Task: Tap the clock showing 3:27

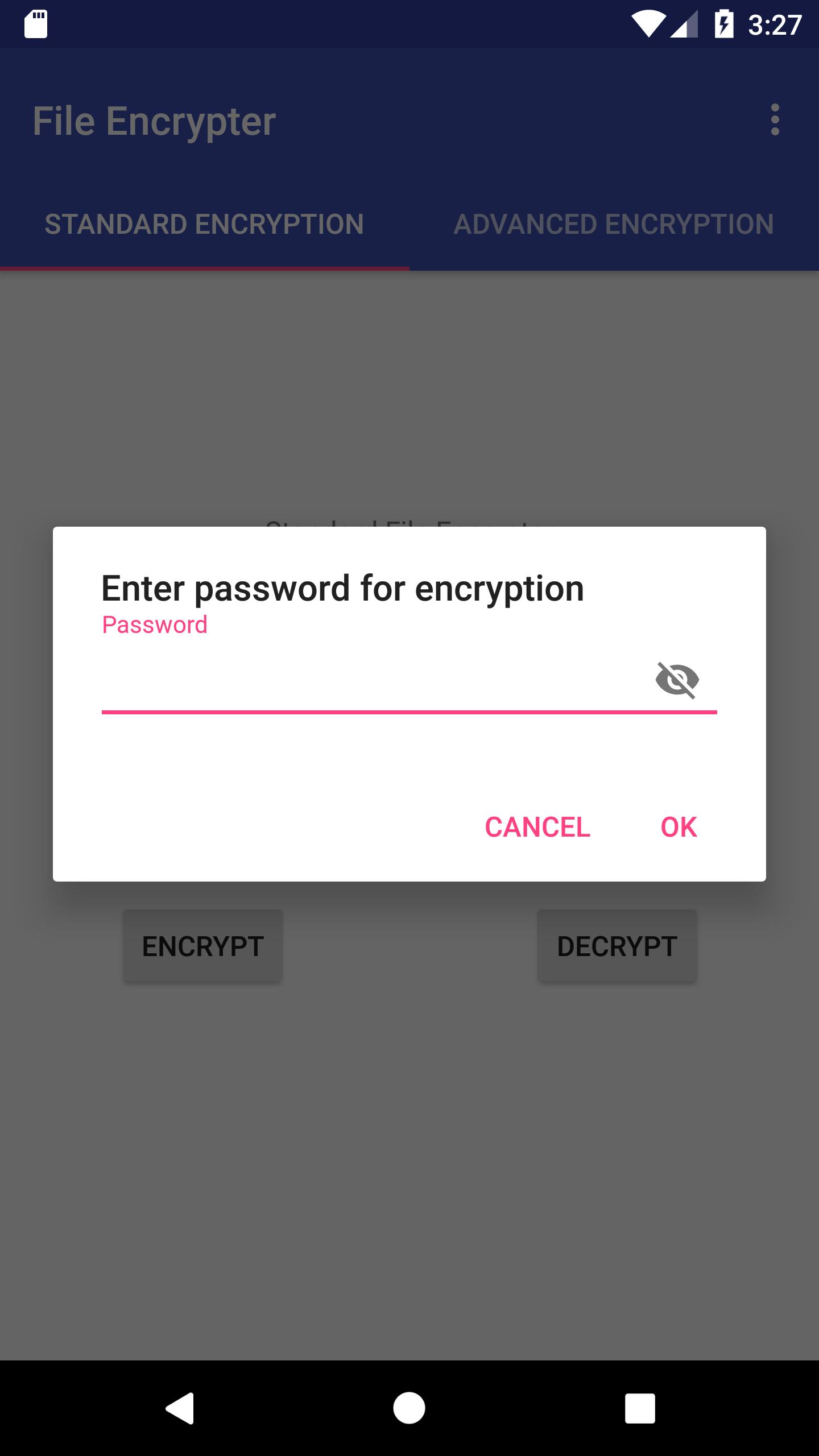Action: coord(775,25)
